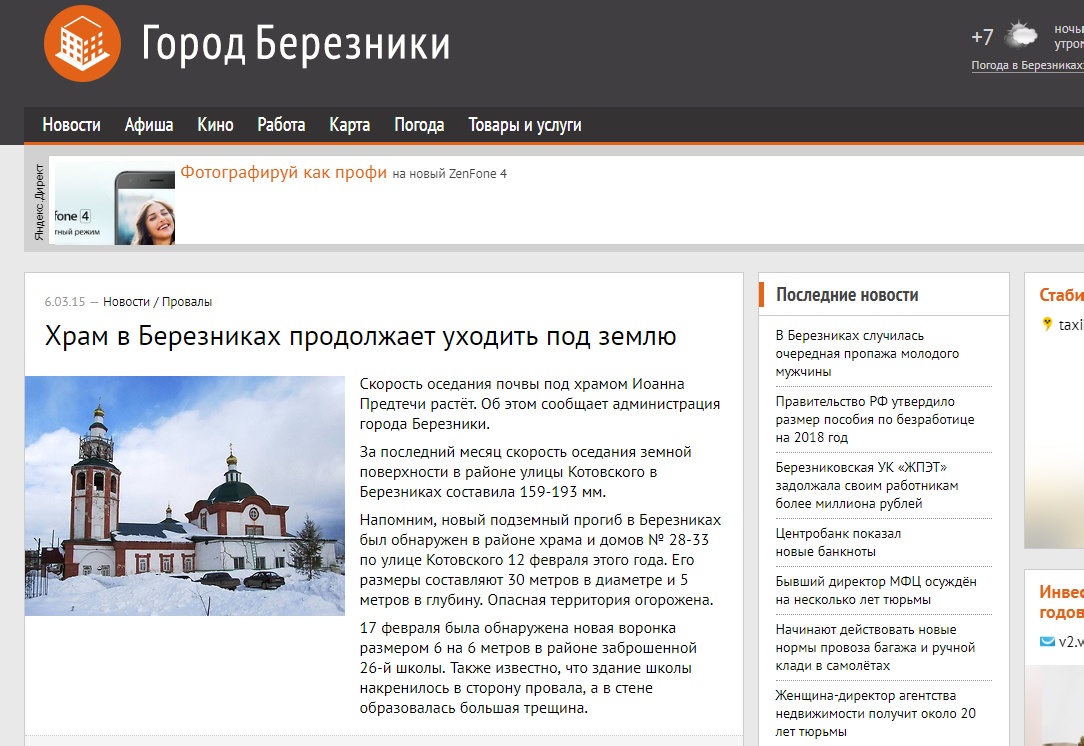Open Товары и услуги menu item
This screenshot has width=1084, height=746.
(x=524, y=125)
